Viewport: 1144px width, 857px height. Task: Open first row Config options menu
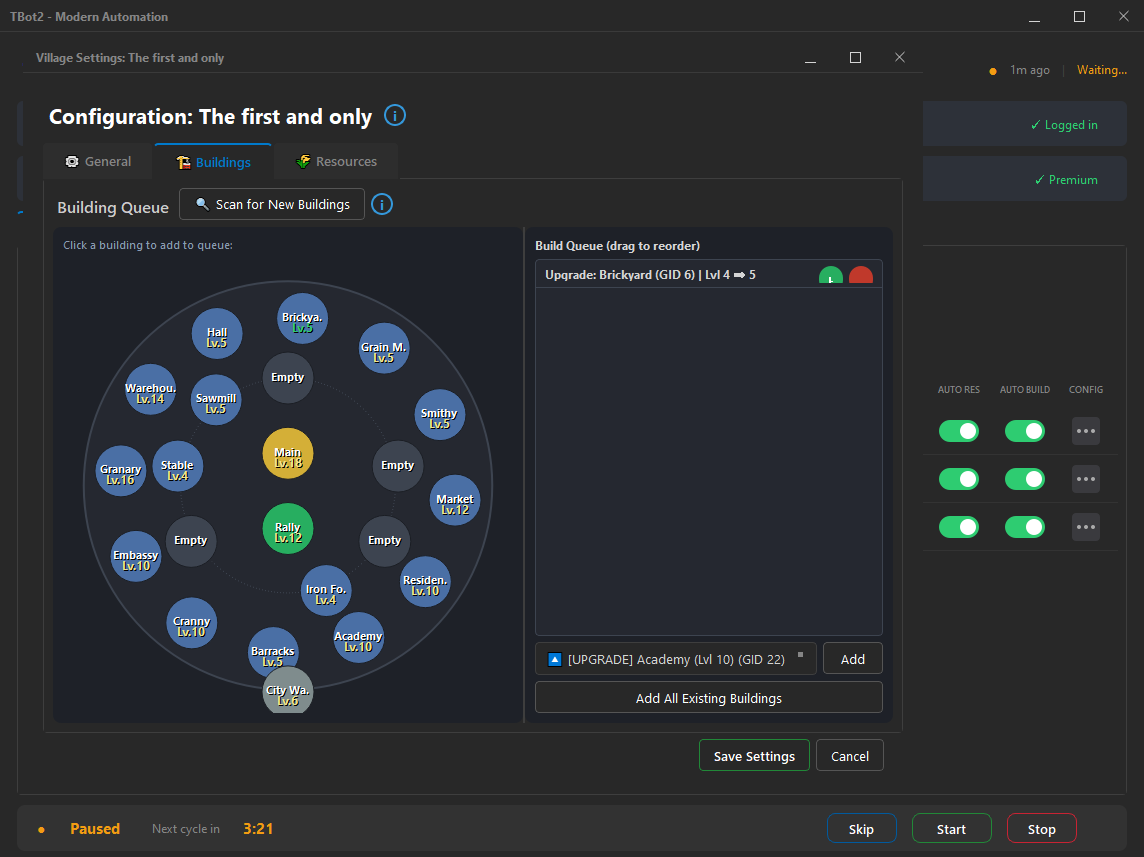click(x=1085, y=431)
